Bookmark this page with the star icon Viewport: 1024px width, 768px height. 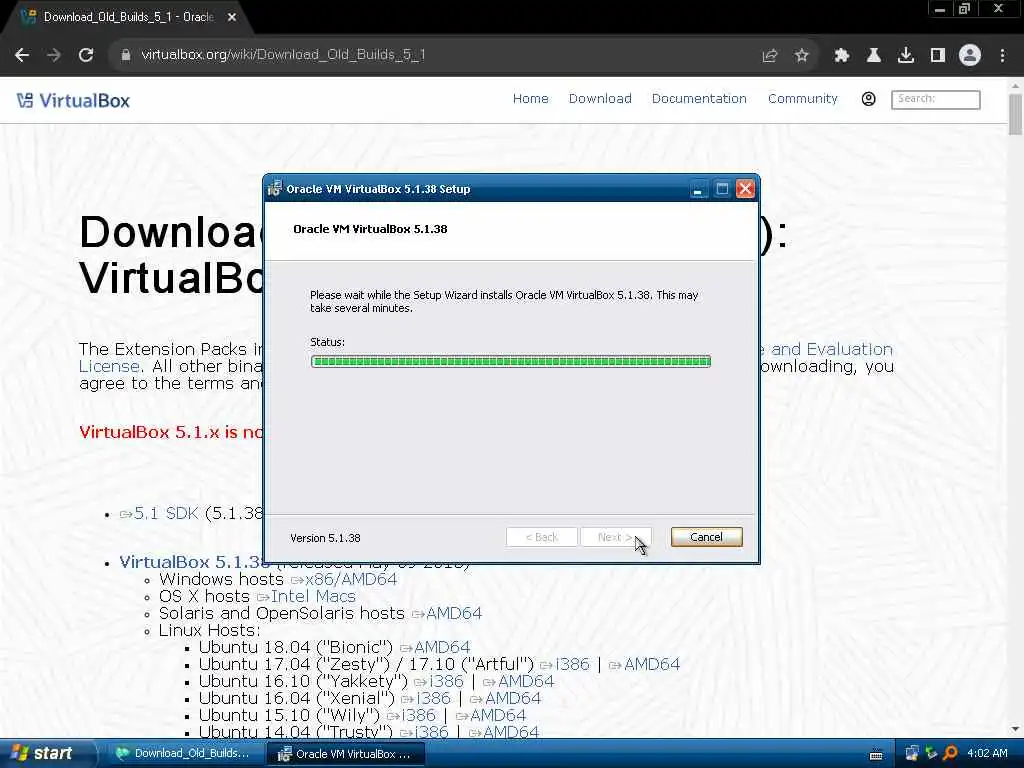point(802,56)
